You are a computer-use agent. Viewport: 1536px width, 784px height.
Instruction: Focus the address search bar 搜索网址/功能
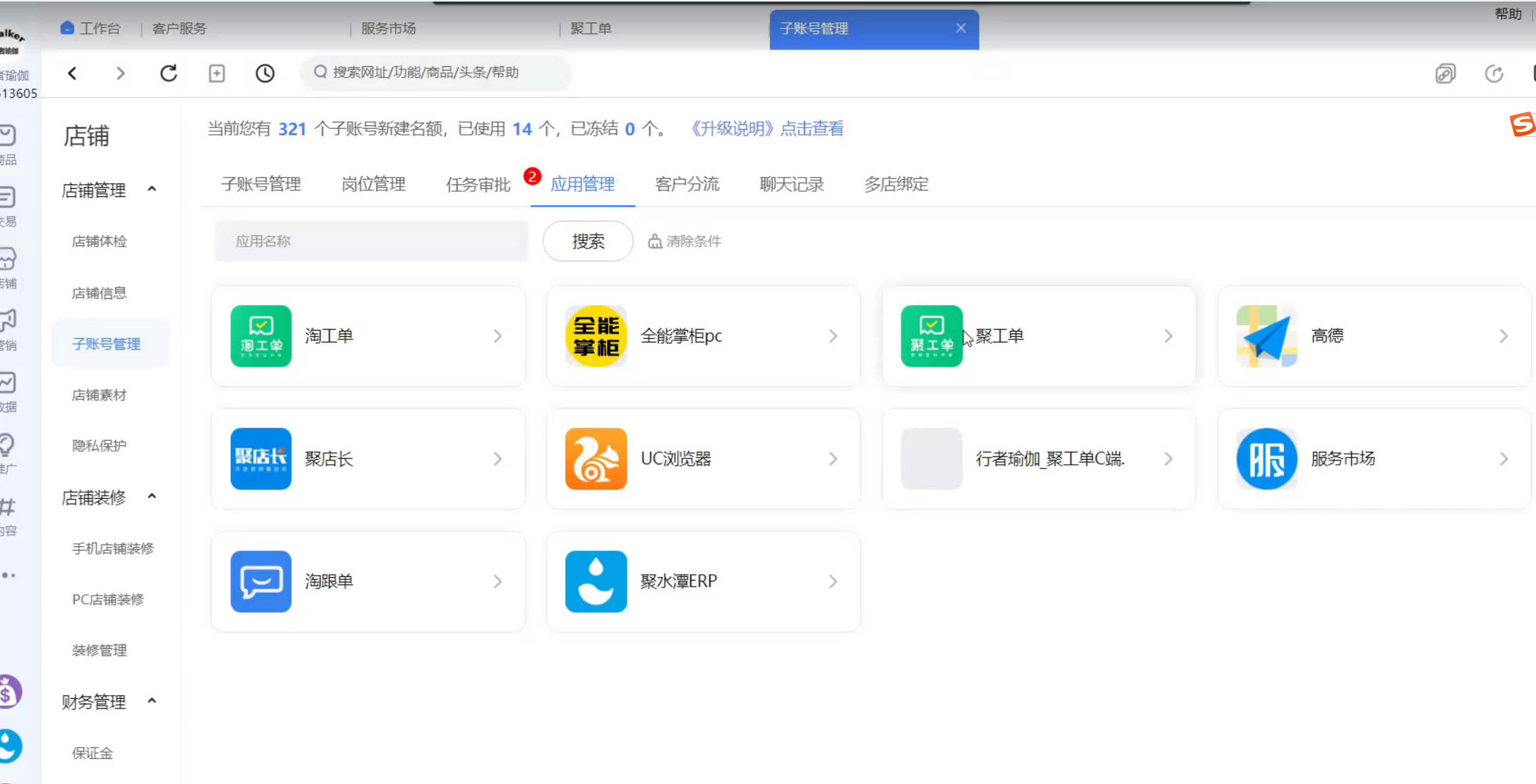pos(436,72)
